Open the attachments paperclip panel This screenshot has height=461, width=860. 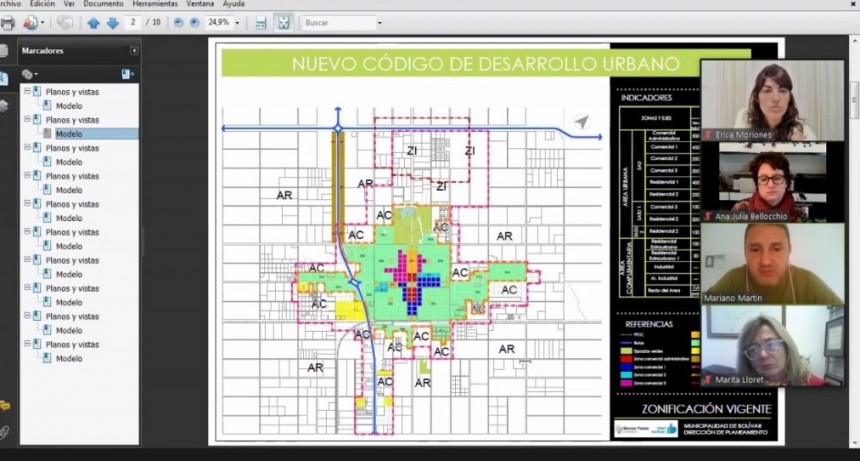tap(5, 432)
